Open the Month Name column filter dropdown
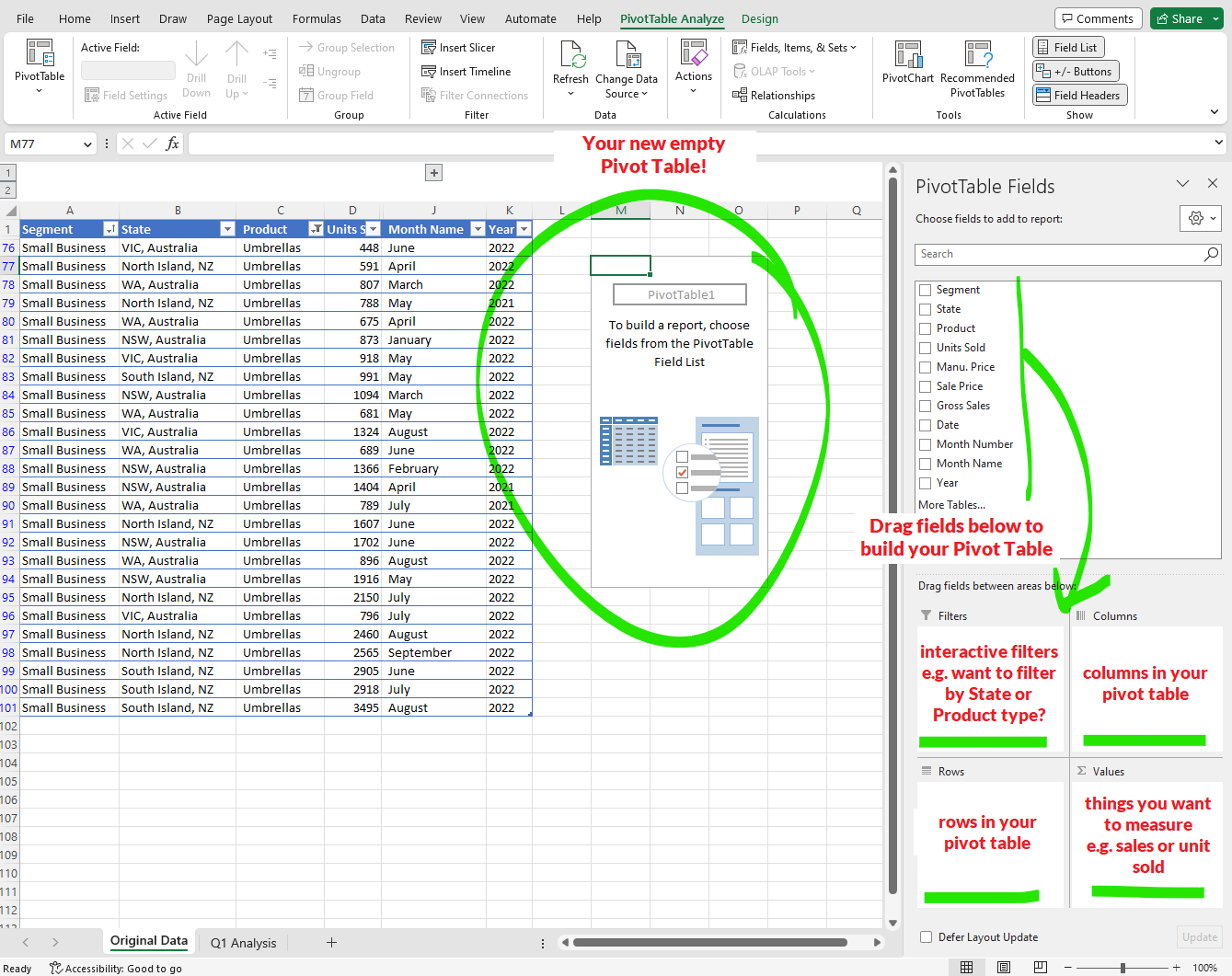Screen dimensions: 1232x976 478,229
